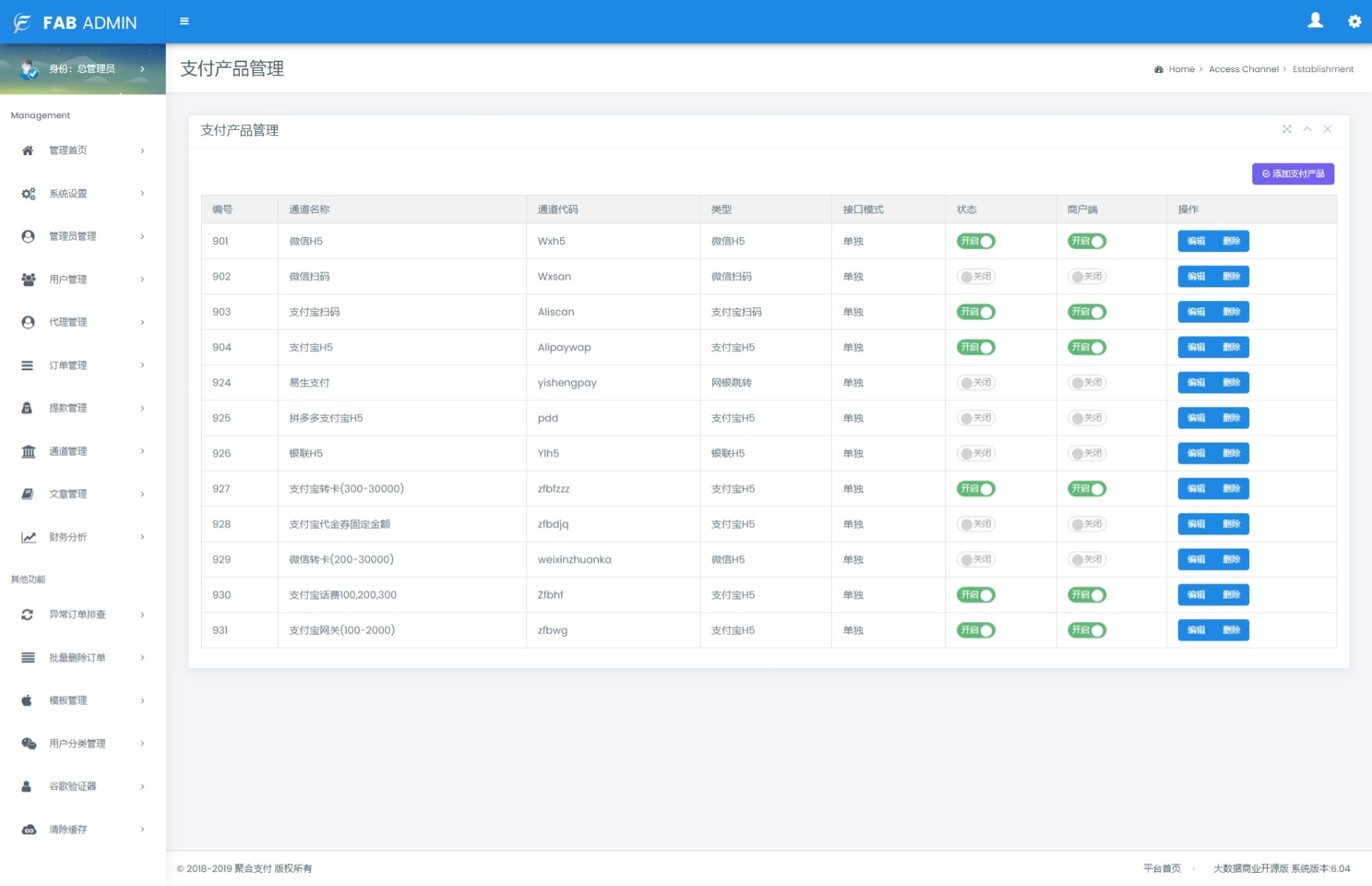Click the bank icon beside 通道管理
This screenshot has width=1372, height=886.
tap(28, 451)
